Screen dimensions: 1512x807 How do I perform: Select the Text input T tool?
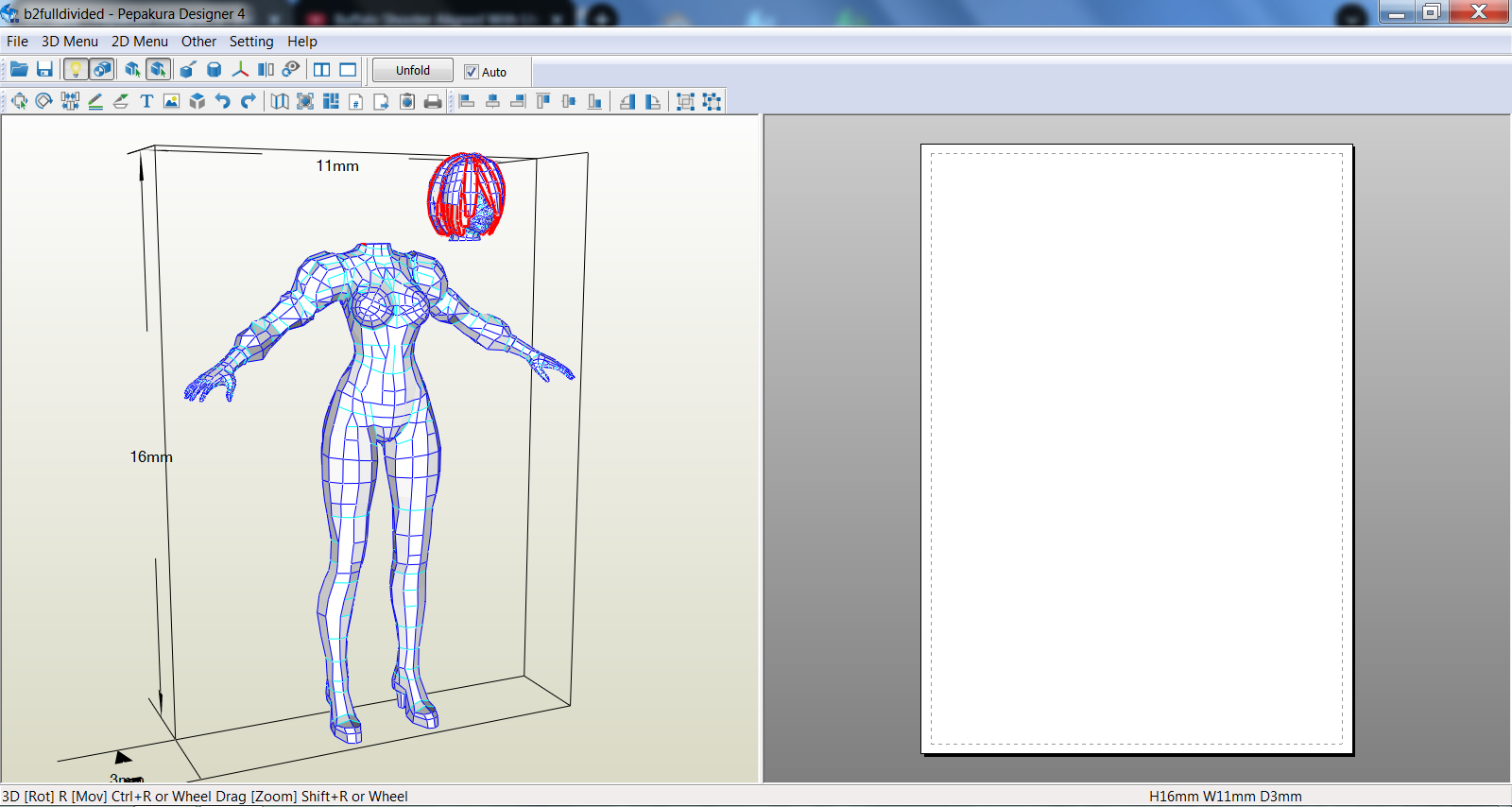(x=146, y=101)
